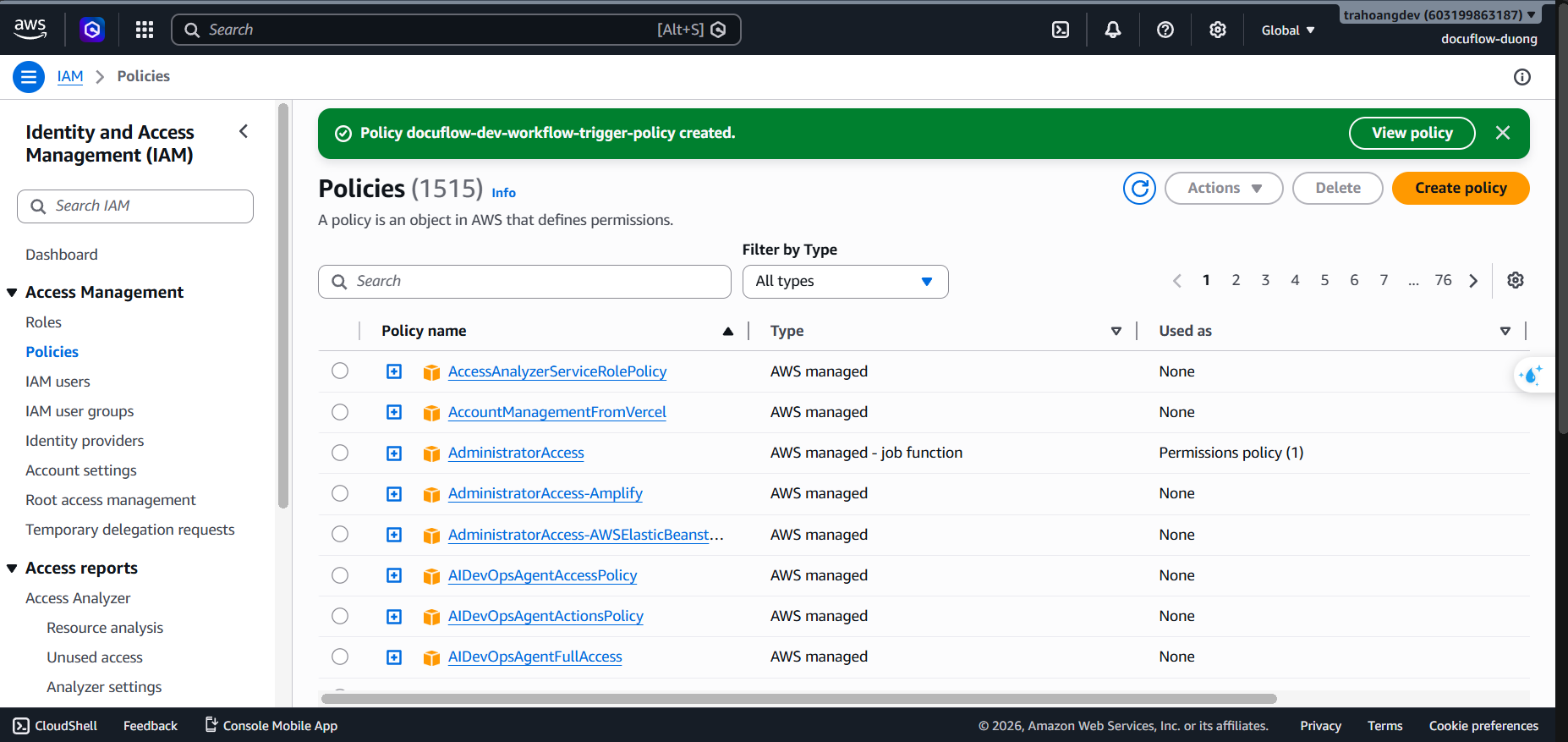This screenshot has width=1568, height=742.
Task: Click the AccountManagementFromVercel policy box icon
Action: click(x=431, y=413)
